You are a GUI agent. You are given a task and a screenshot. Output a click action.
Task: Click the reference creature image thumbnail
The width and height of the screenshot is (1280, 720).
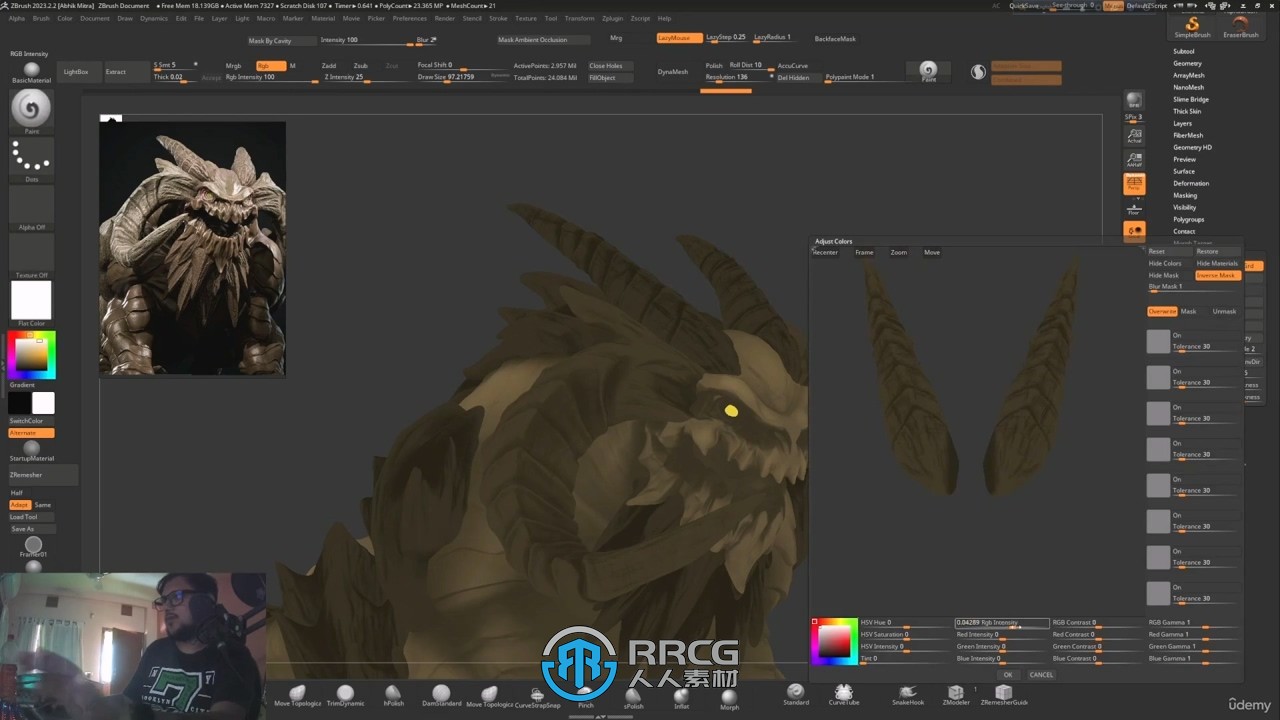click(192, 248)
